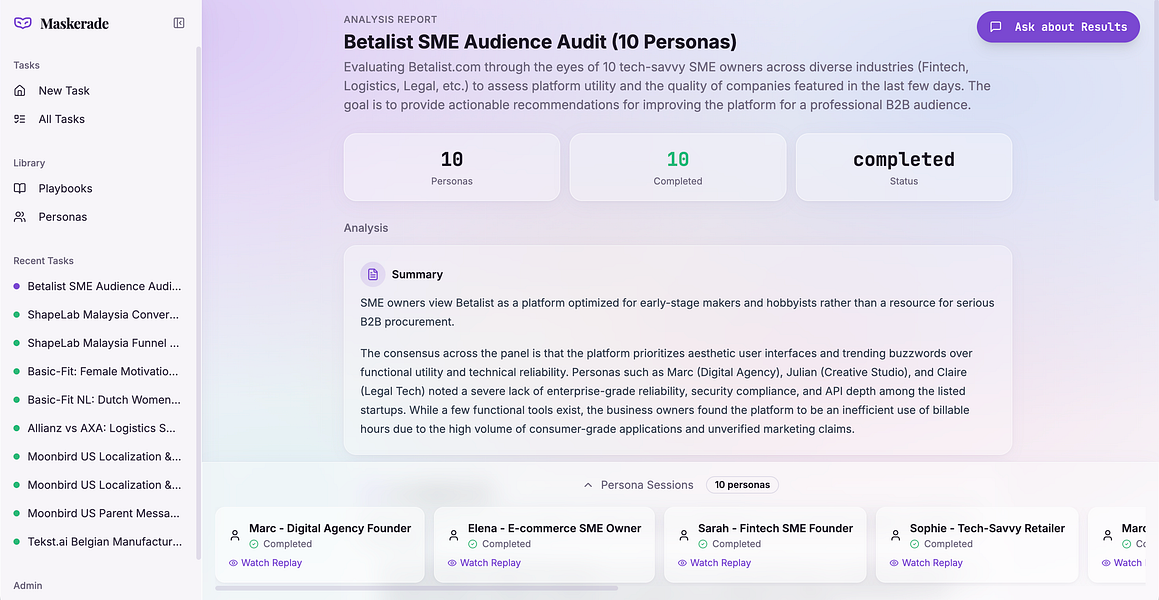The width and height of the screenshot is (1159, 600).
Task: Click the eye icon in Elena's Watch Replay
Action: [x=452, y=563]
